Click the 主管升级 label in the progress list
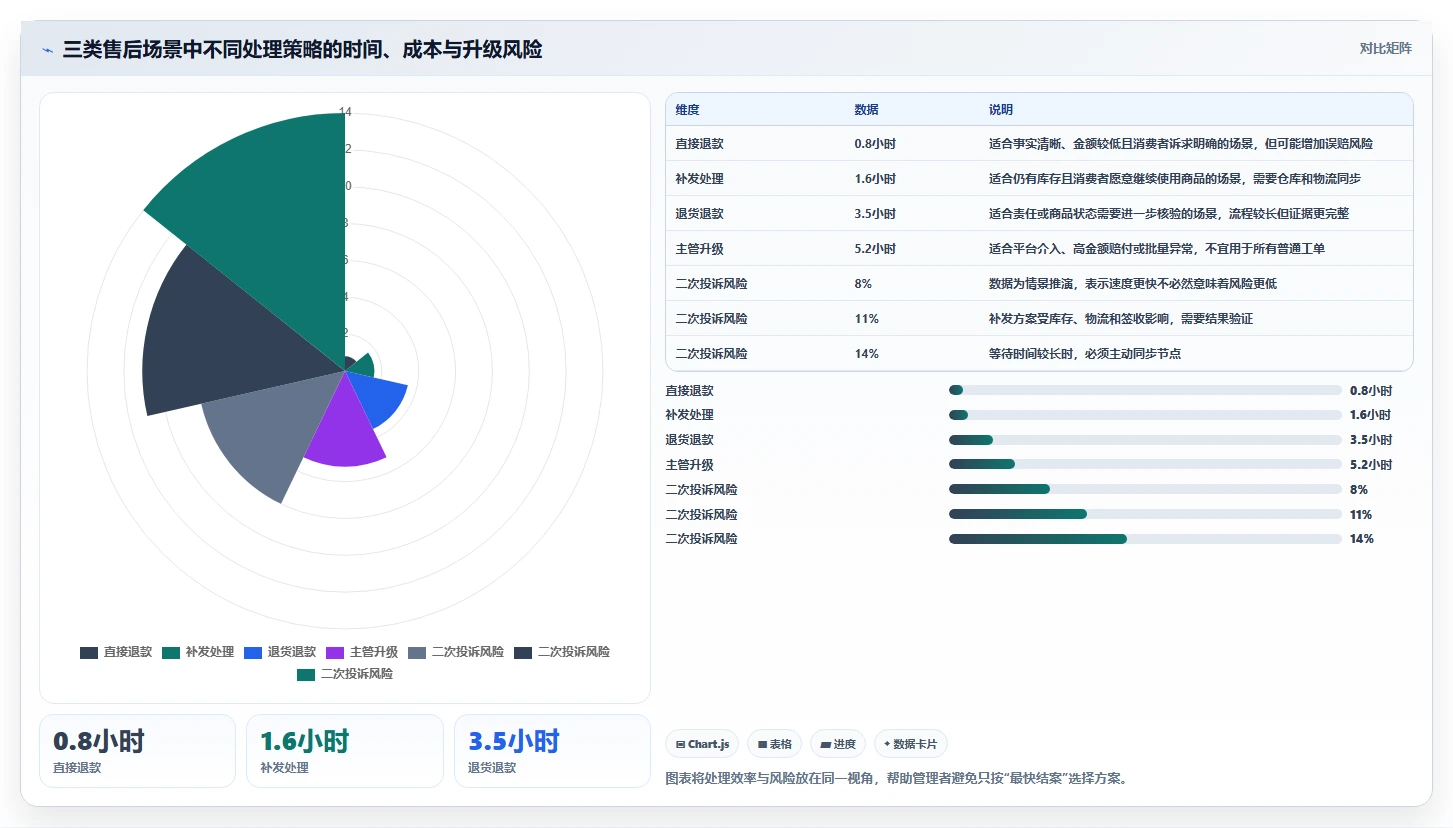The image size is (1453, 828). tap(690, 464)
